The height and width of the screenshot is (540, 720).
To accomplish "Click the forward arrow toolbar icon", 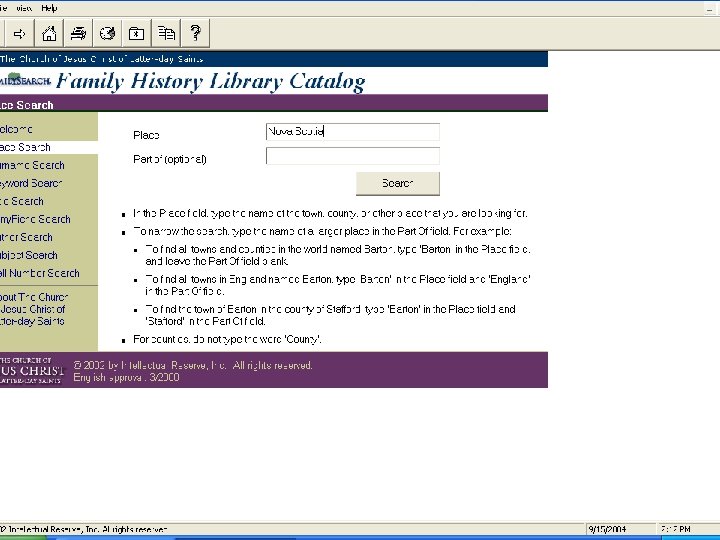I will (x=19, y=34).
